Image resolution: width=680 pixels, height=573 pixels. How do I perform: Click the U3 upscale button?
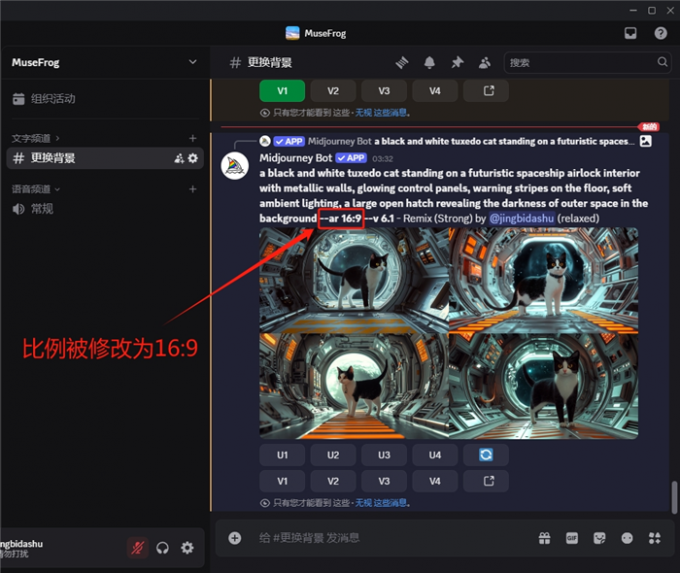[384, 455]
